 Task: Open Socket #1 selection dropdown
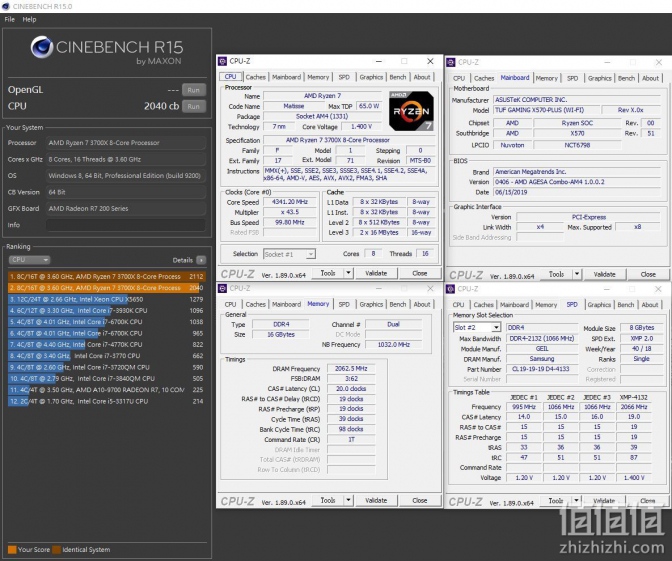tap(289, 254)
